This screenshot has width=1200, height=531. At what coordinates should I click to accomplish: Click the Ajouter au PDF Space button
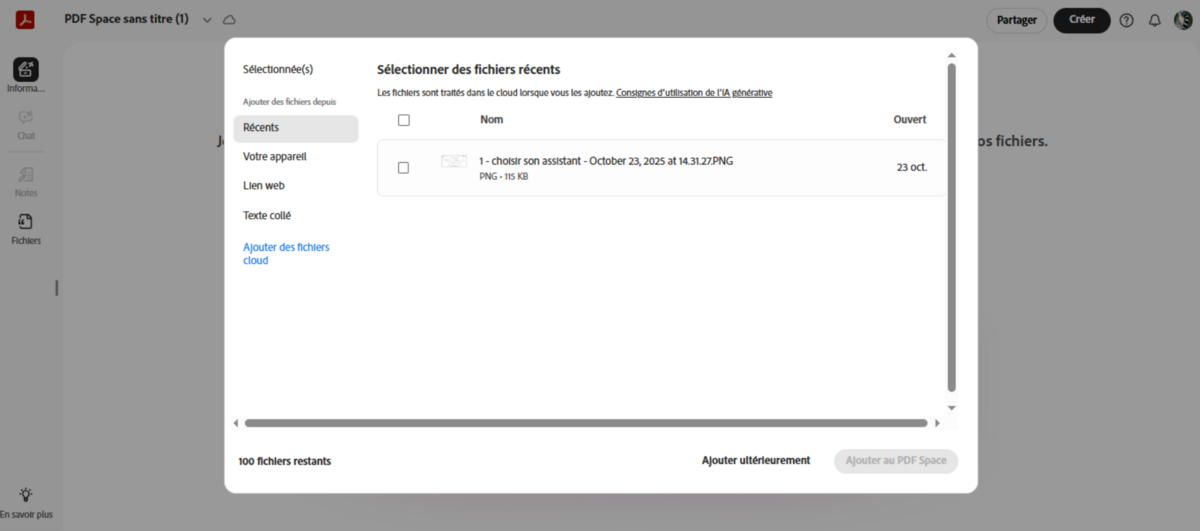point(896,461)
